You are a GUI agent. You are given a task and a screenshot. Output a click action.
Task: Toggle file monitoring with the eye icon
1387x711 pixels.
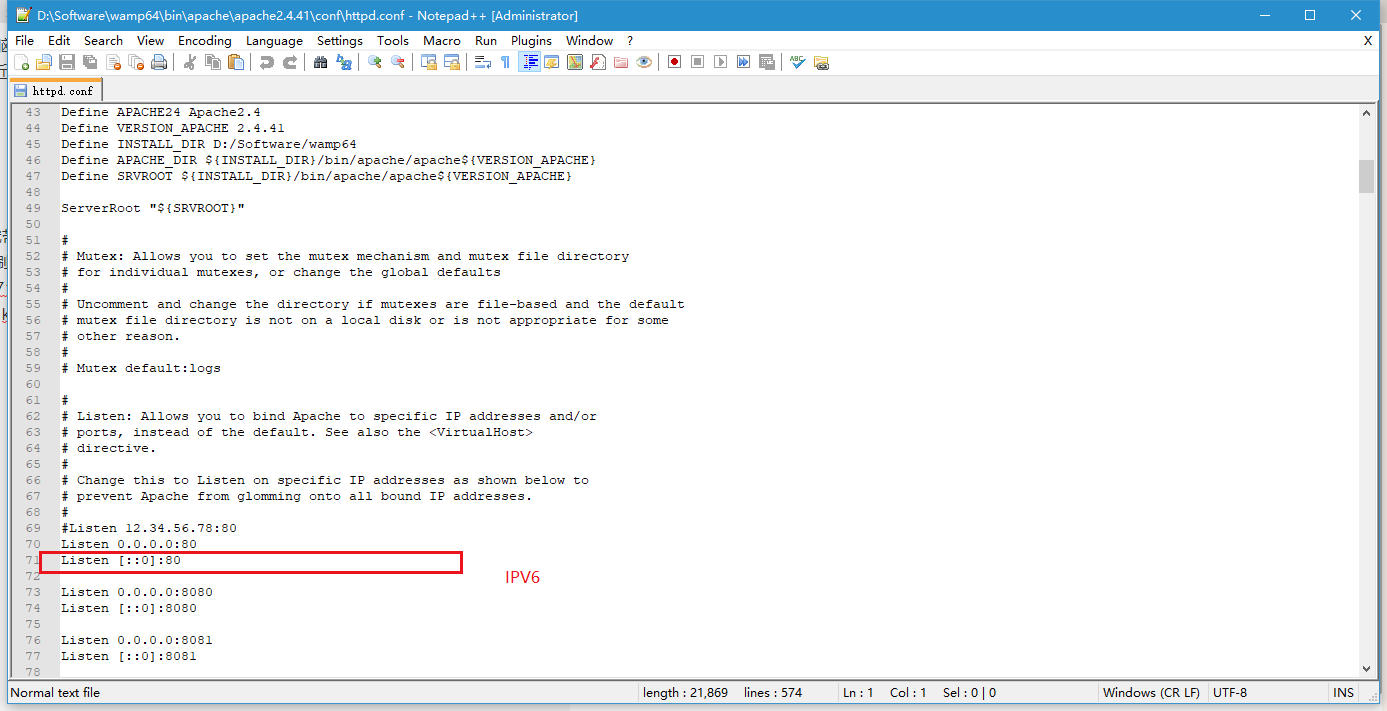[643, 62]
